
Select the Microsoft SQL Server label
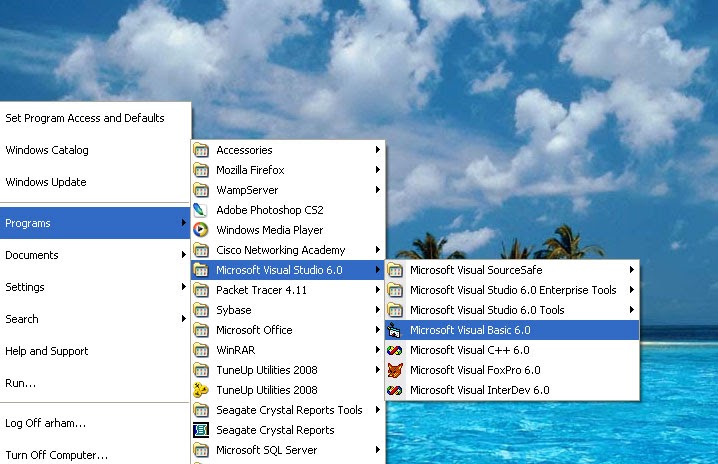tap(267, 450)
